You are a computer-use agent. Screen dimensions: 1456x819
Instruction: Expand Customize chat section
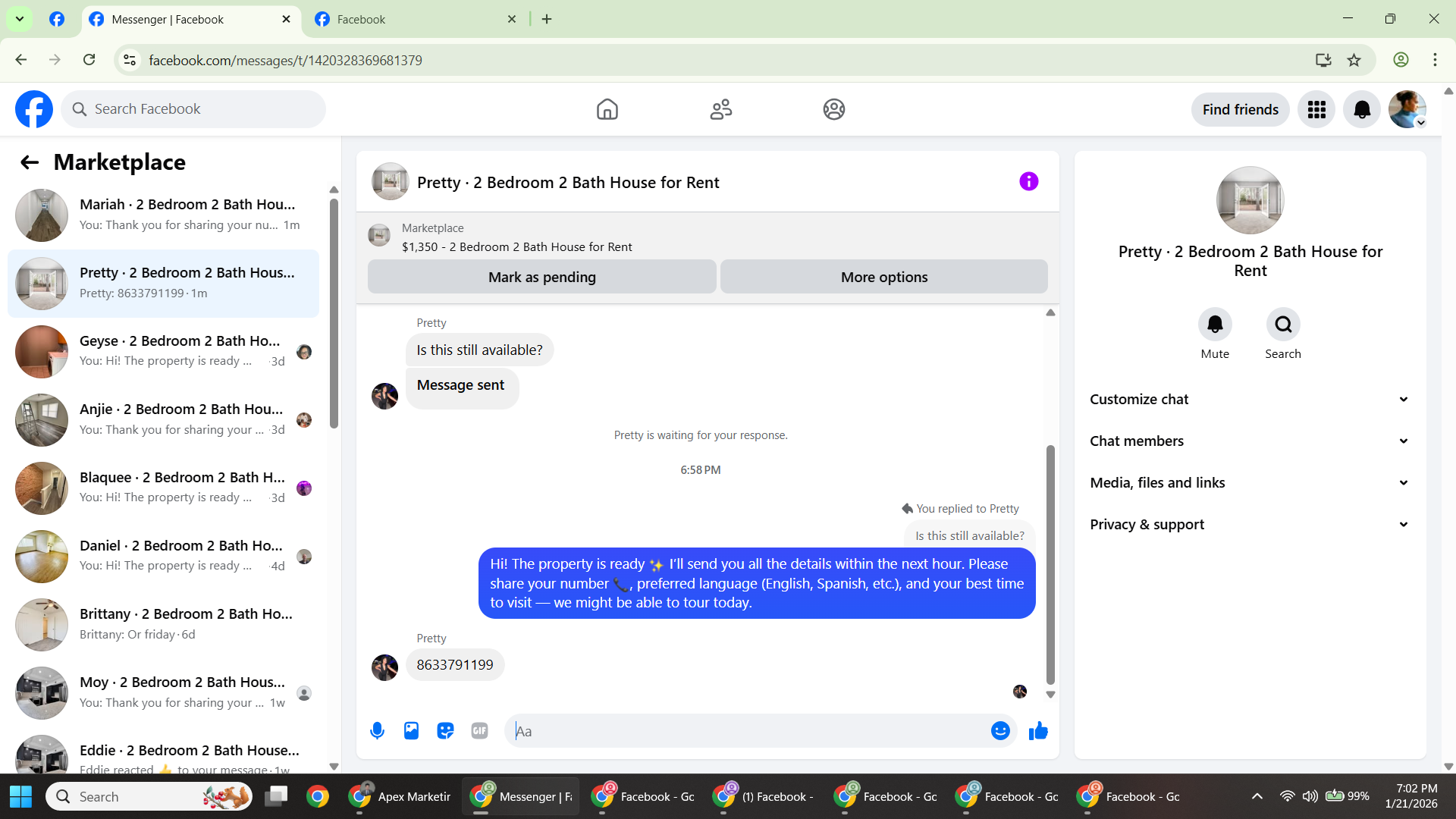point(1250,400)
